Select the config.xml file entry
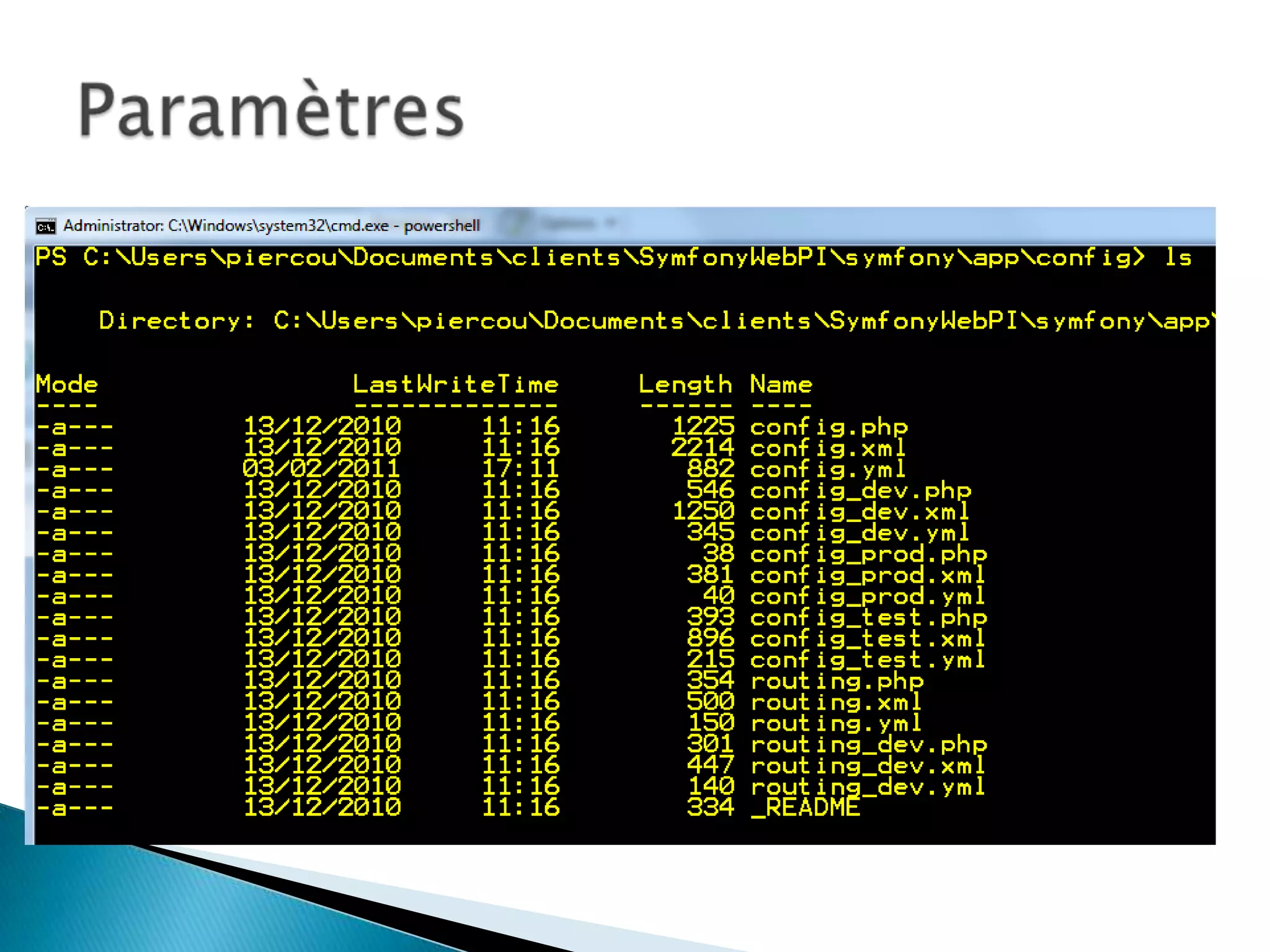Screen dimensions: 1270x952 828,447
